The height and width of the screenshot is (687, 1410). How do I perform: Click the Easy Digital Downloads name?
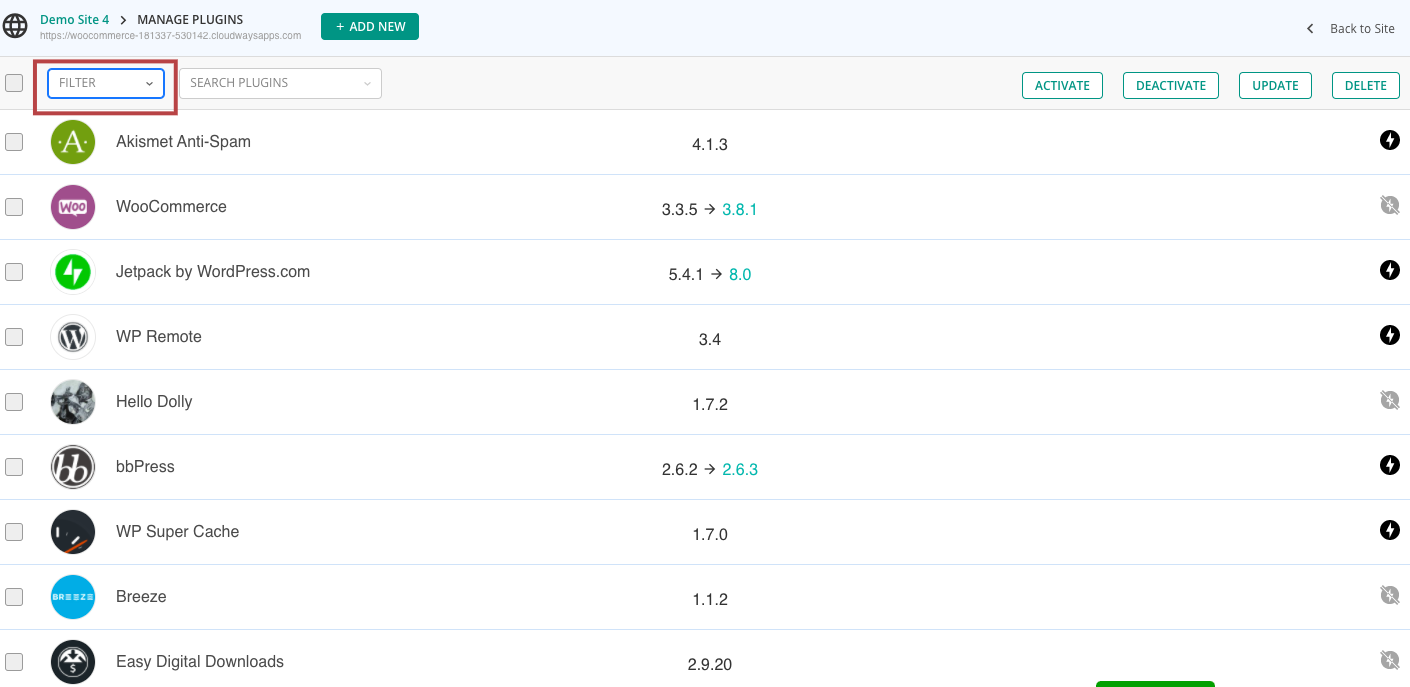[200, 662]
